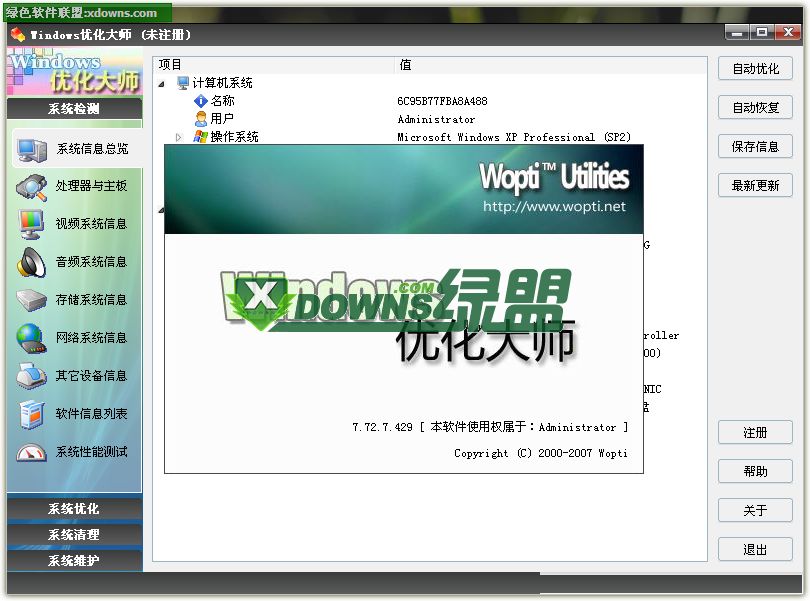Viewport: 810px width, 601px height.
Task: Switch to 系统清理 section
Action: pyautogui.click(x=74, y=534)
